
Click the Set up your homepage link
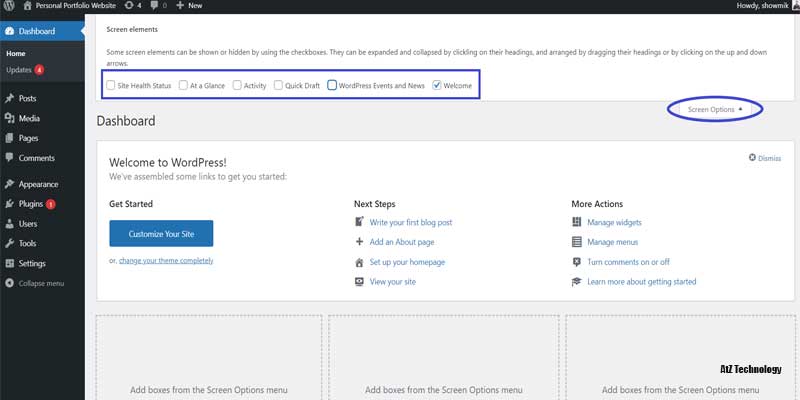pos(407,262)
